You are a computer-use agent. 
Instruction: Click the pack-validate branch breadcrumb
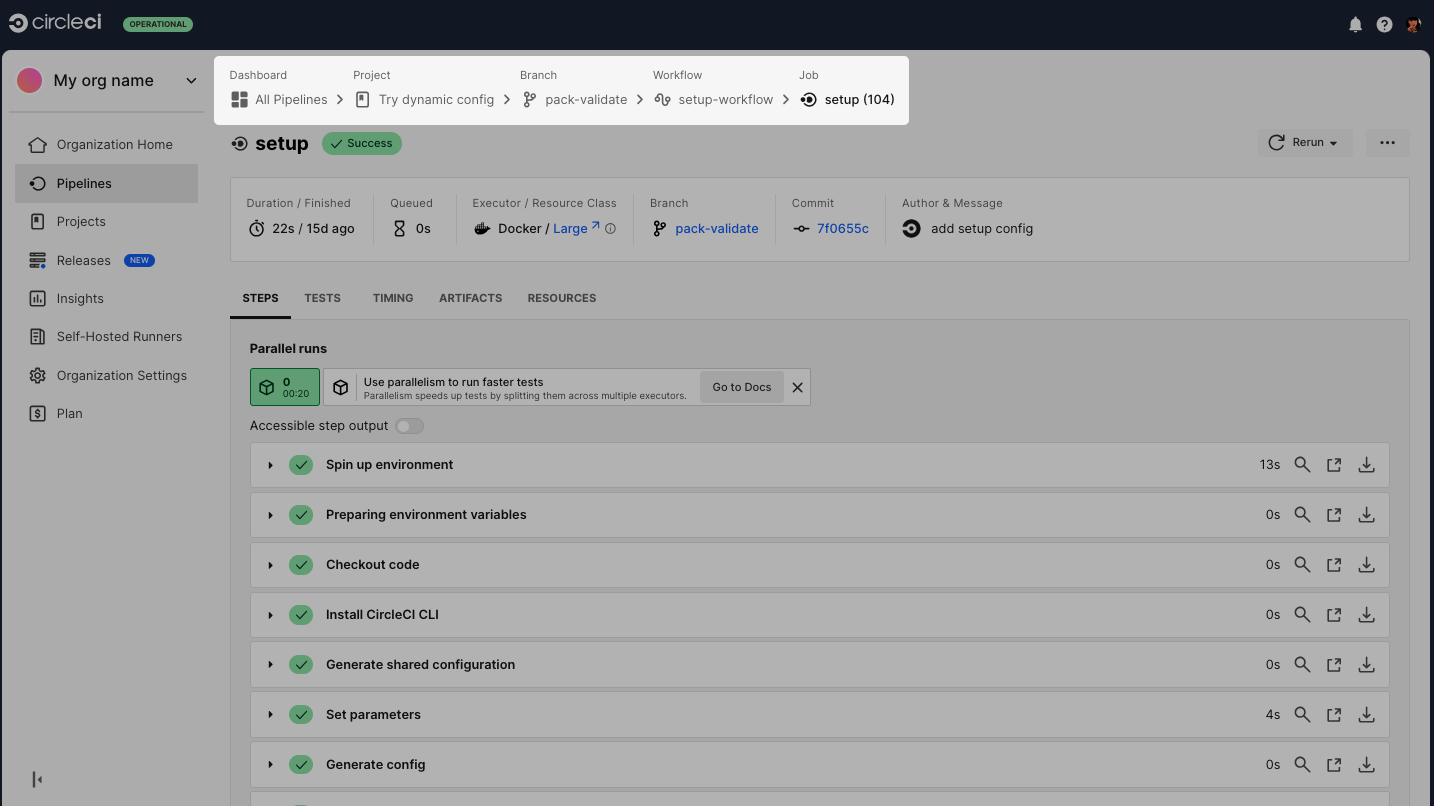tap(574, 99)
